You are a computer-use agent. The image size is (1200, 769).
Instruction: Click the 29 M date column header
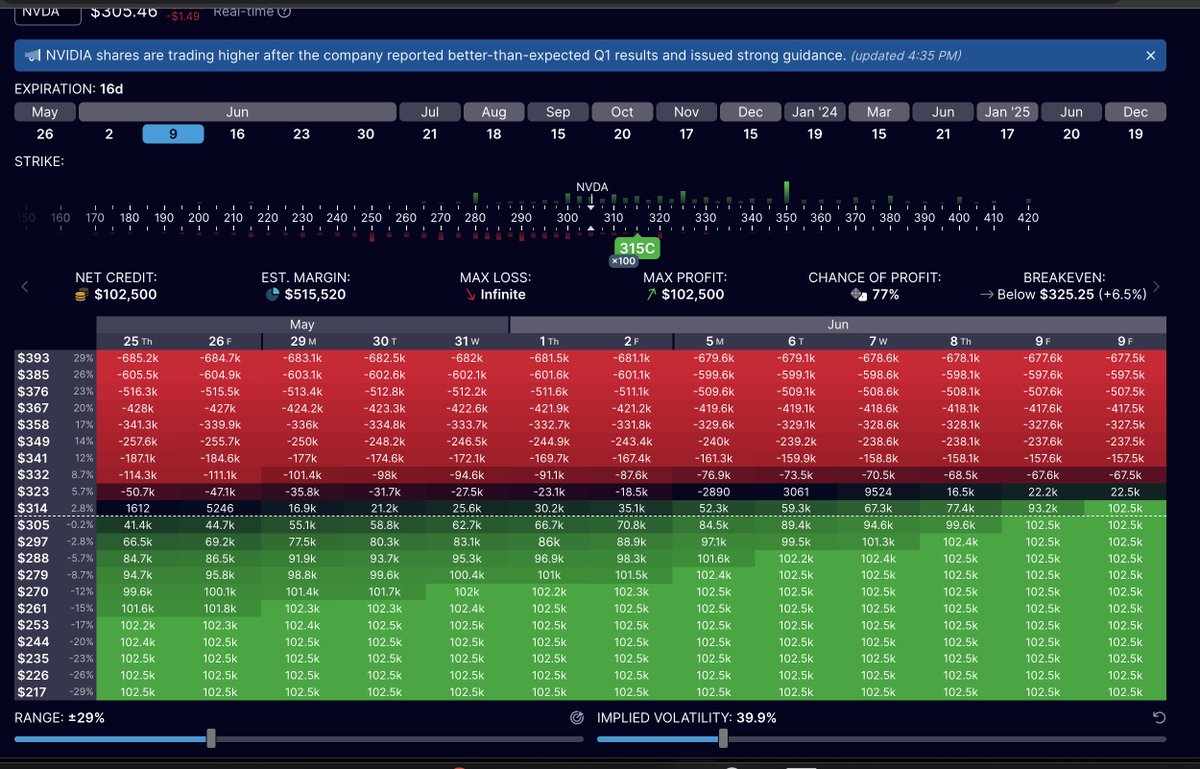[x=303, y=341]
